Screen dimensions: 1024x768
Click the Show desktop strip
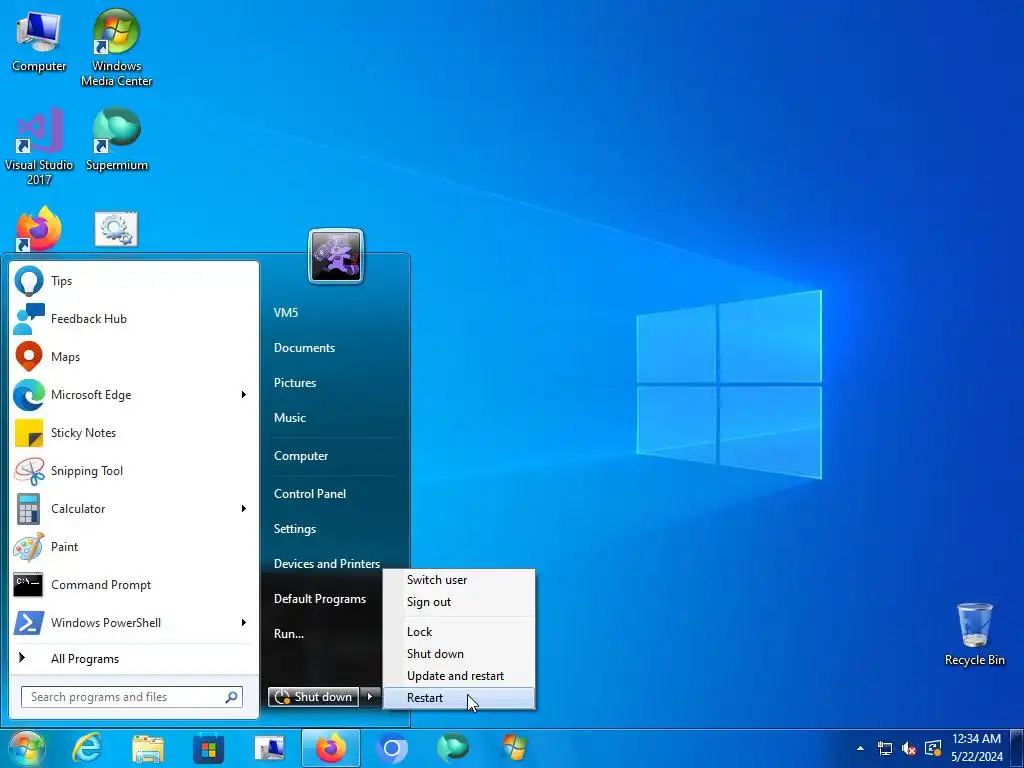[x=1017, y=748]
